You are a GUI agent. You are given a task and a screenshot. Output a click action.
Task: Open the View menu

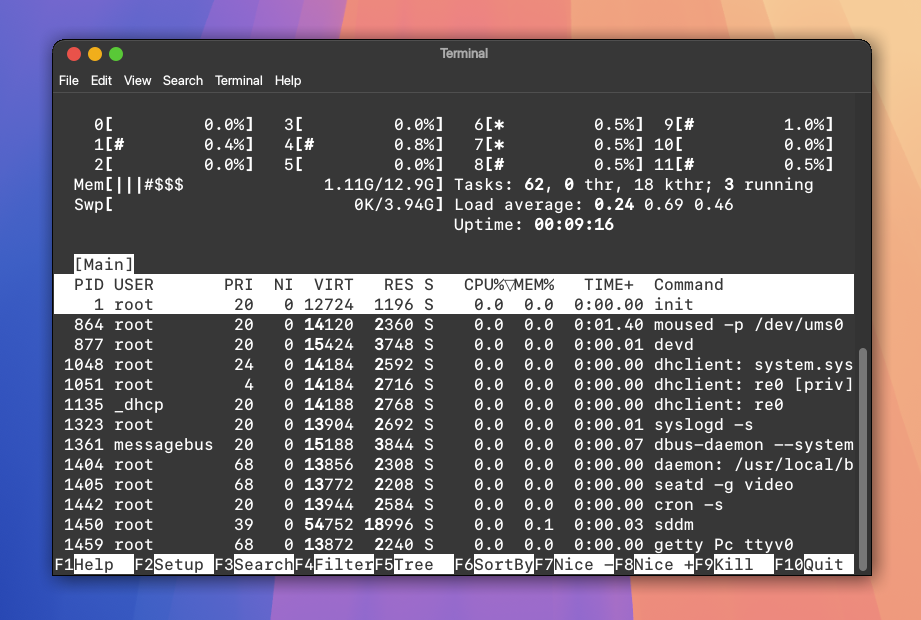[137, 80]
